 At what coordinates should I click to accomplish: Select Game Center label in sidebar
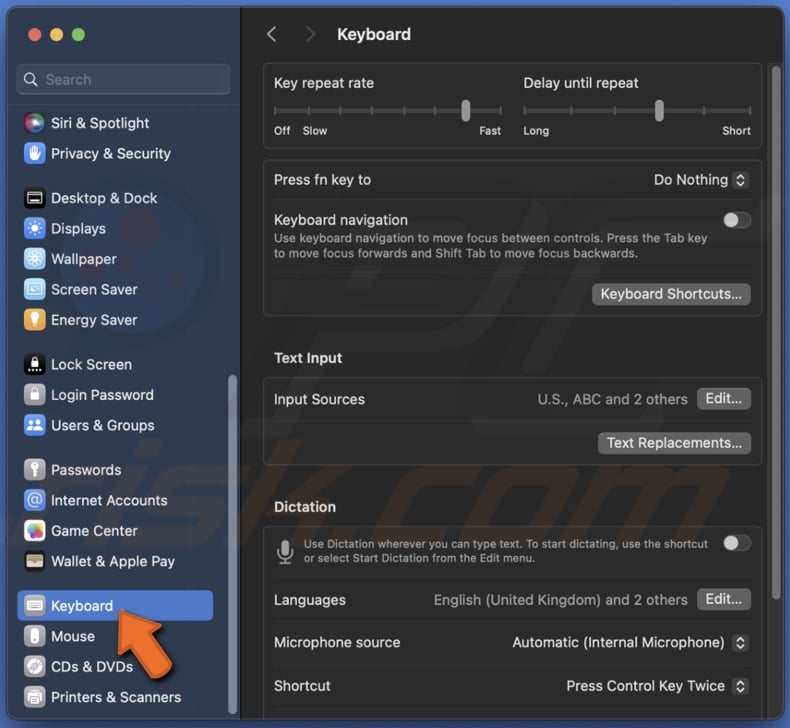point(94,531)
